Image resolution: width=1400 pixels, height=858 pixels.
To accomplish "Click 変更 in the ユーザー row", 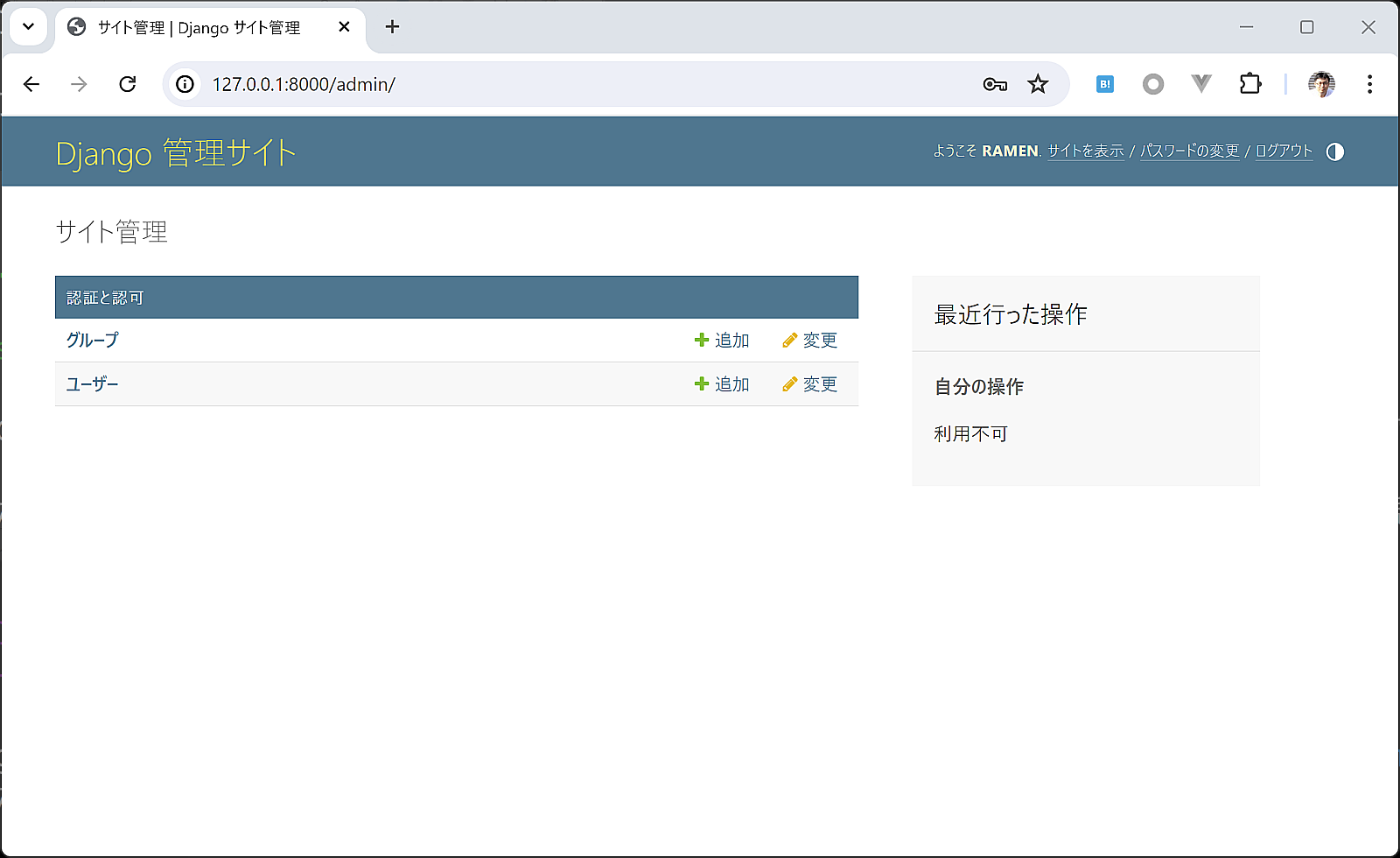I will tap(810, 383).
